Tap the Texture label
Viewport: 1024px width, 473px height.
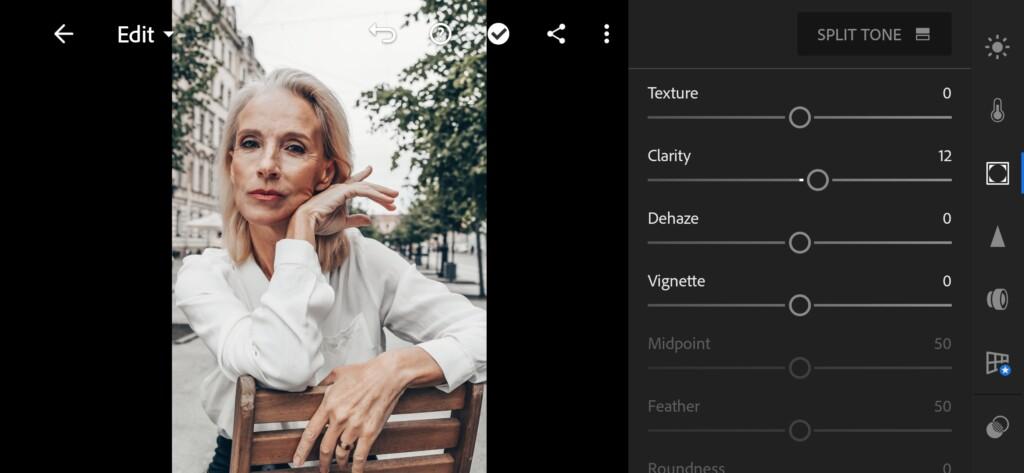click(x=673, y=93)
